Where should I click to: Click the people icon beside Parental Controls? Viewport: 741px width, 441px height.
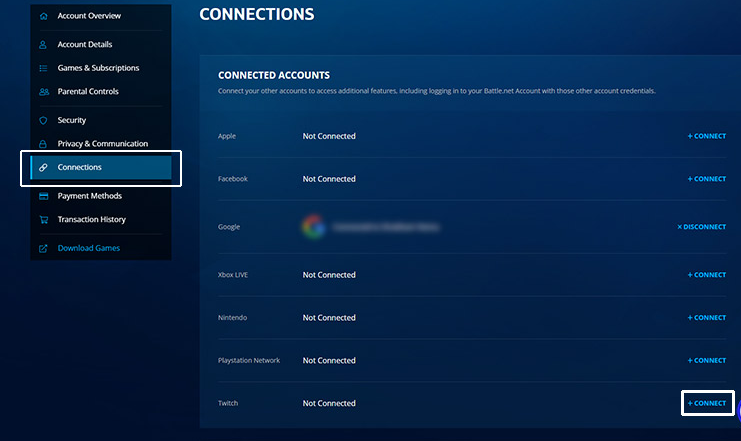click(x=44, y=92)
